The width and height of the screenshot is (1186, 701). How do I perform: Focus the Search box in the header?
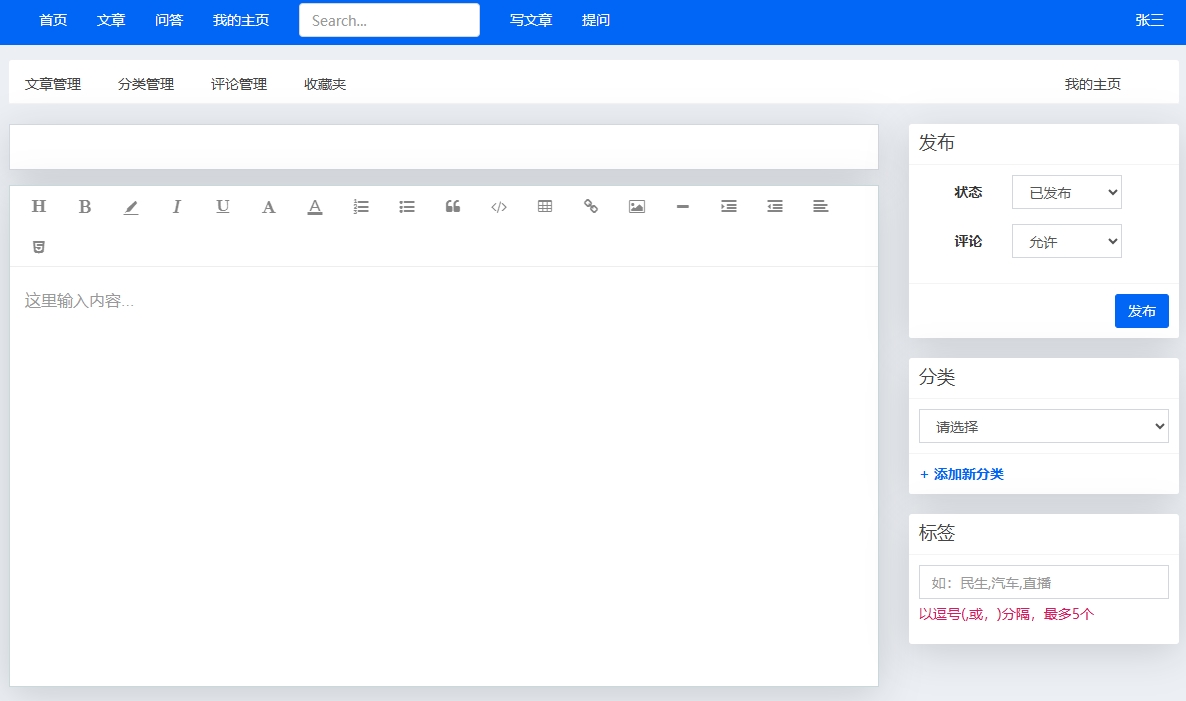click(x=389, y=20)
